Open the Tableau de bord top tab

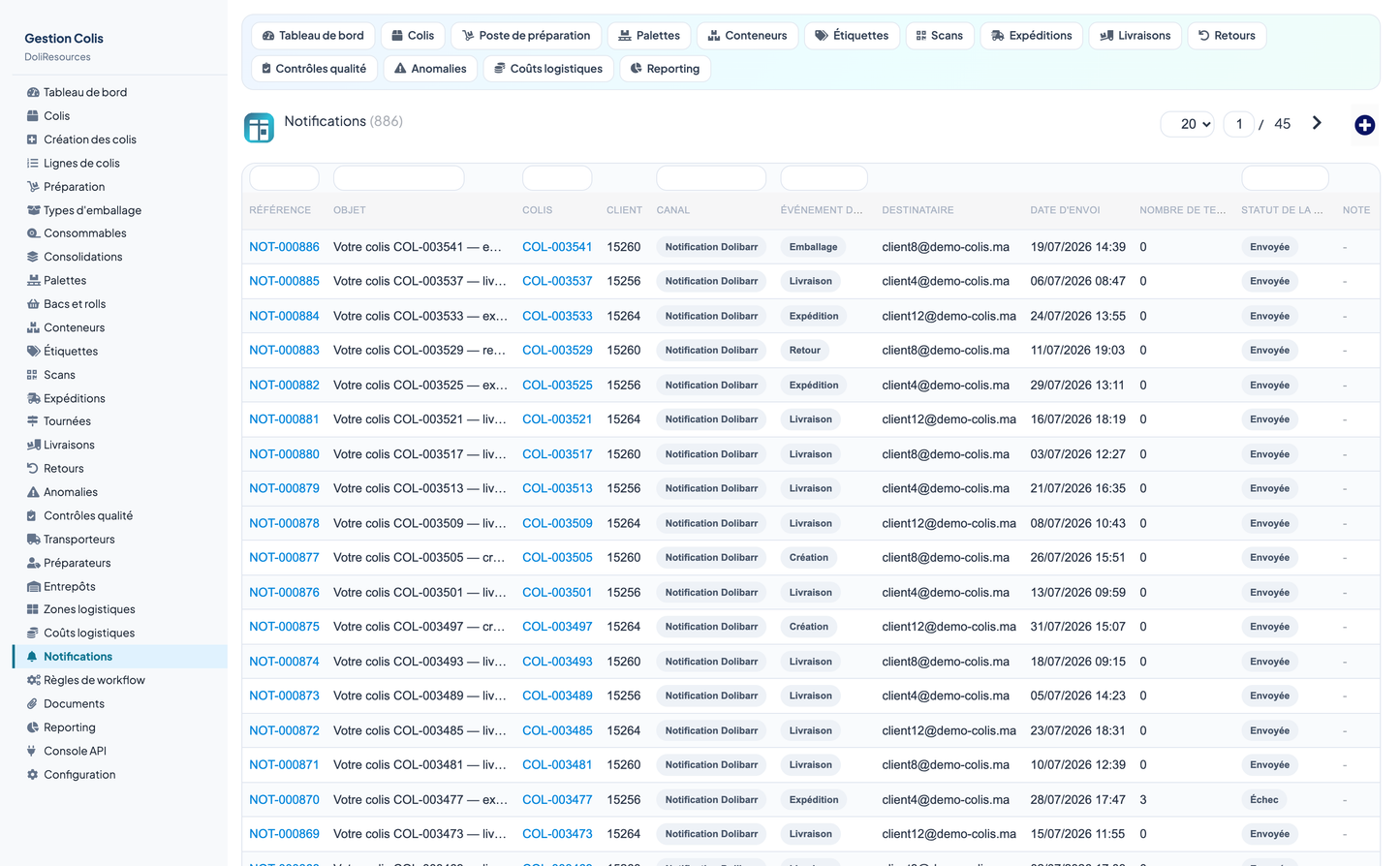(314, 36)
